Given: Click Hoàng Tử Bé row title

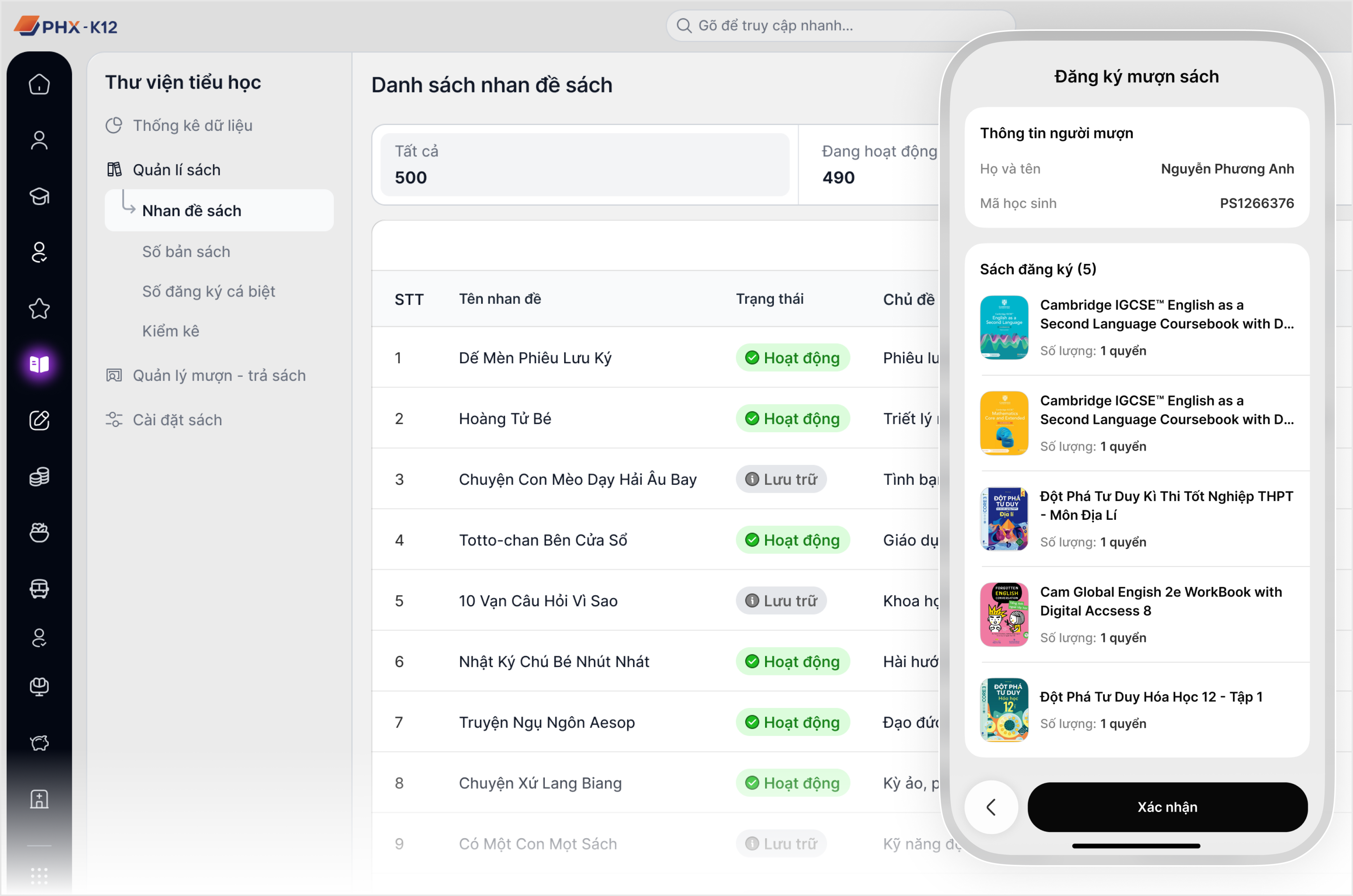Looking at the screenshot, I should 505,419.
